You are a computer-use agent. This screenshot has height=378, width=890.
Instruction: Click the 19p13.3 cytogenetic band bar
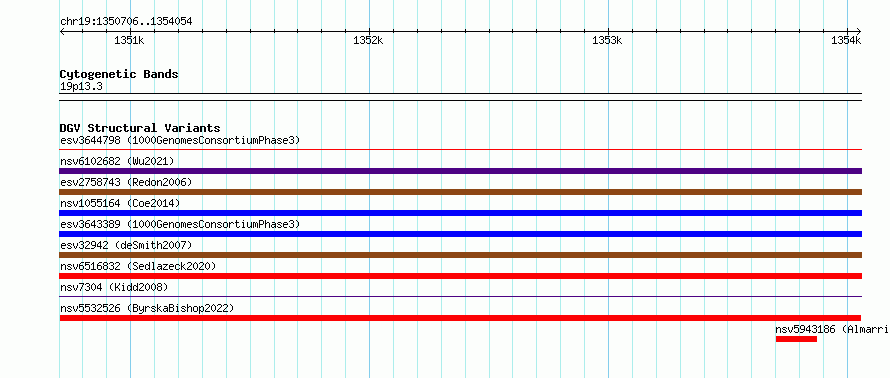tap(460, 97)
